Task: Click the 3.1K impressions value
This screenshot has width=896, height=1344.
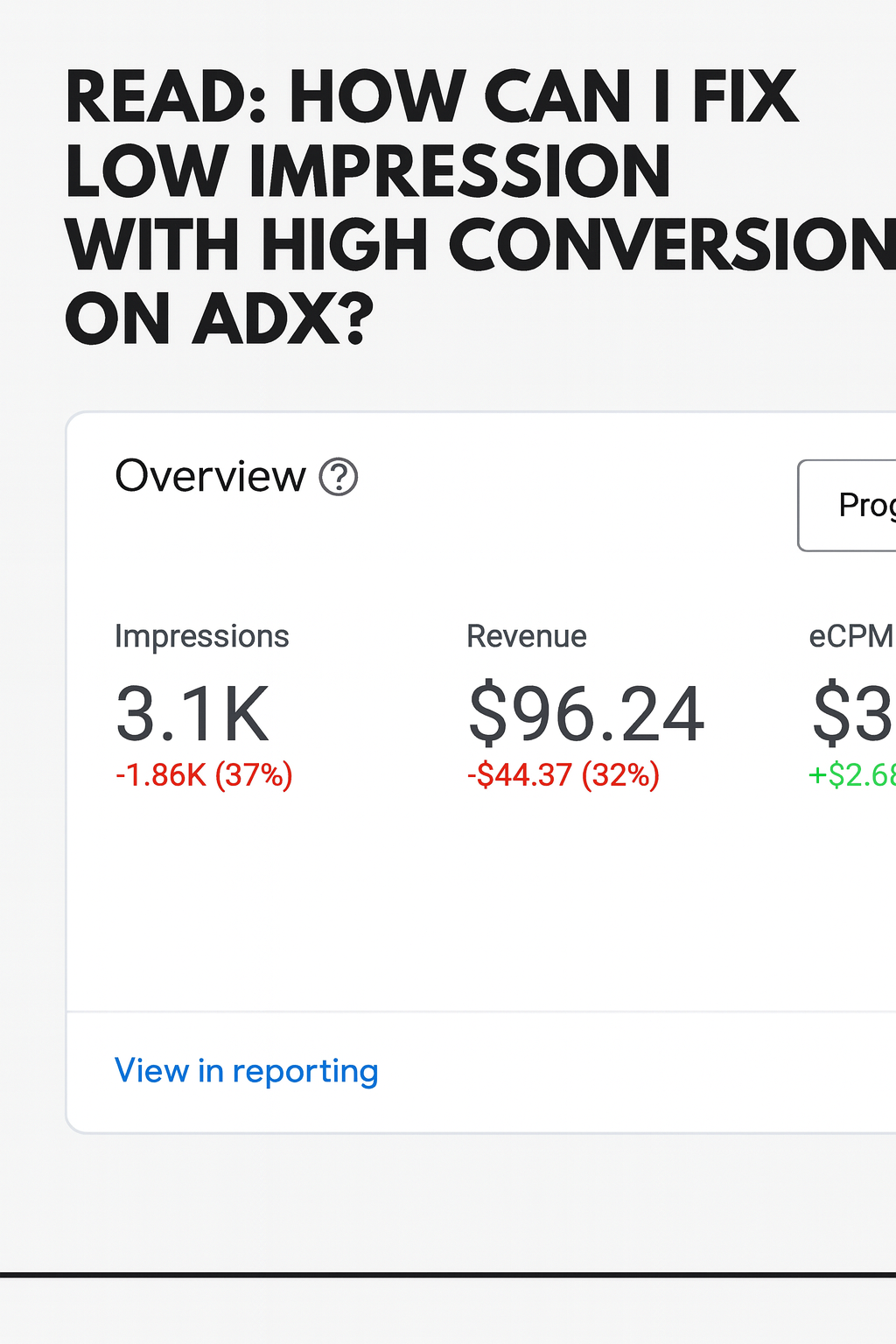Action: click(x=192, y=715)
